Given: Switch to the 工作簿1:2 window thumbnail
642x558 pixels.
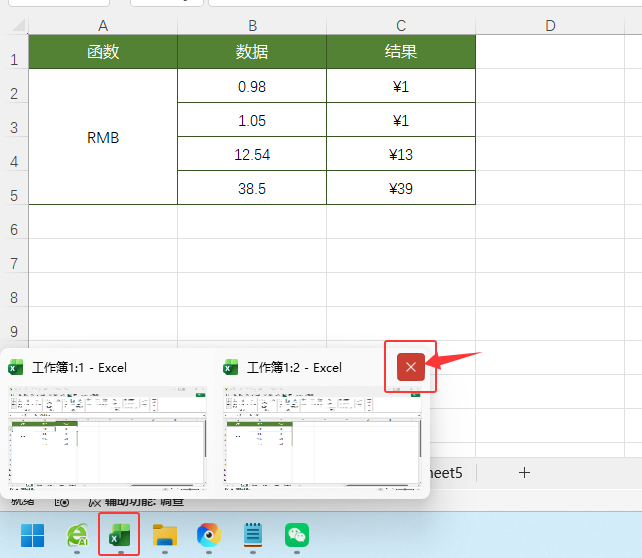Looking at the screenshot, I should click(x=322, y=438).
